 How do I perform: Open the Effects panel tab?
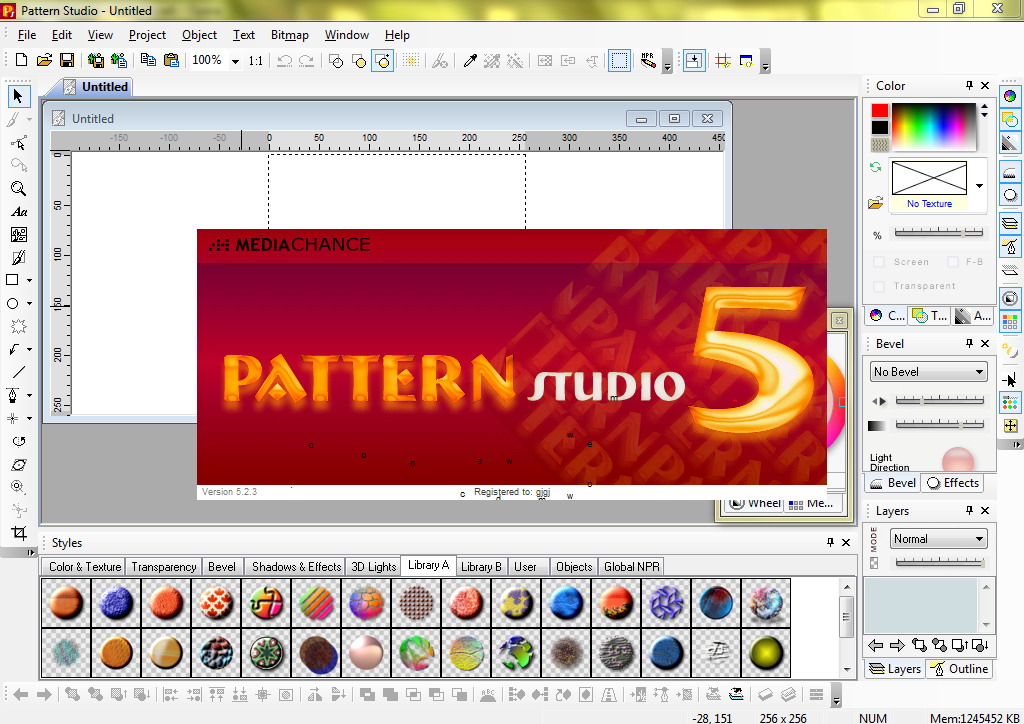[953, 483]
